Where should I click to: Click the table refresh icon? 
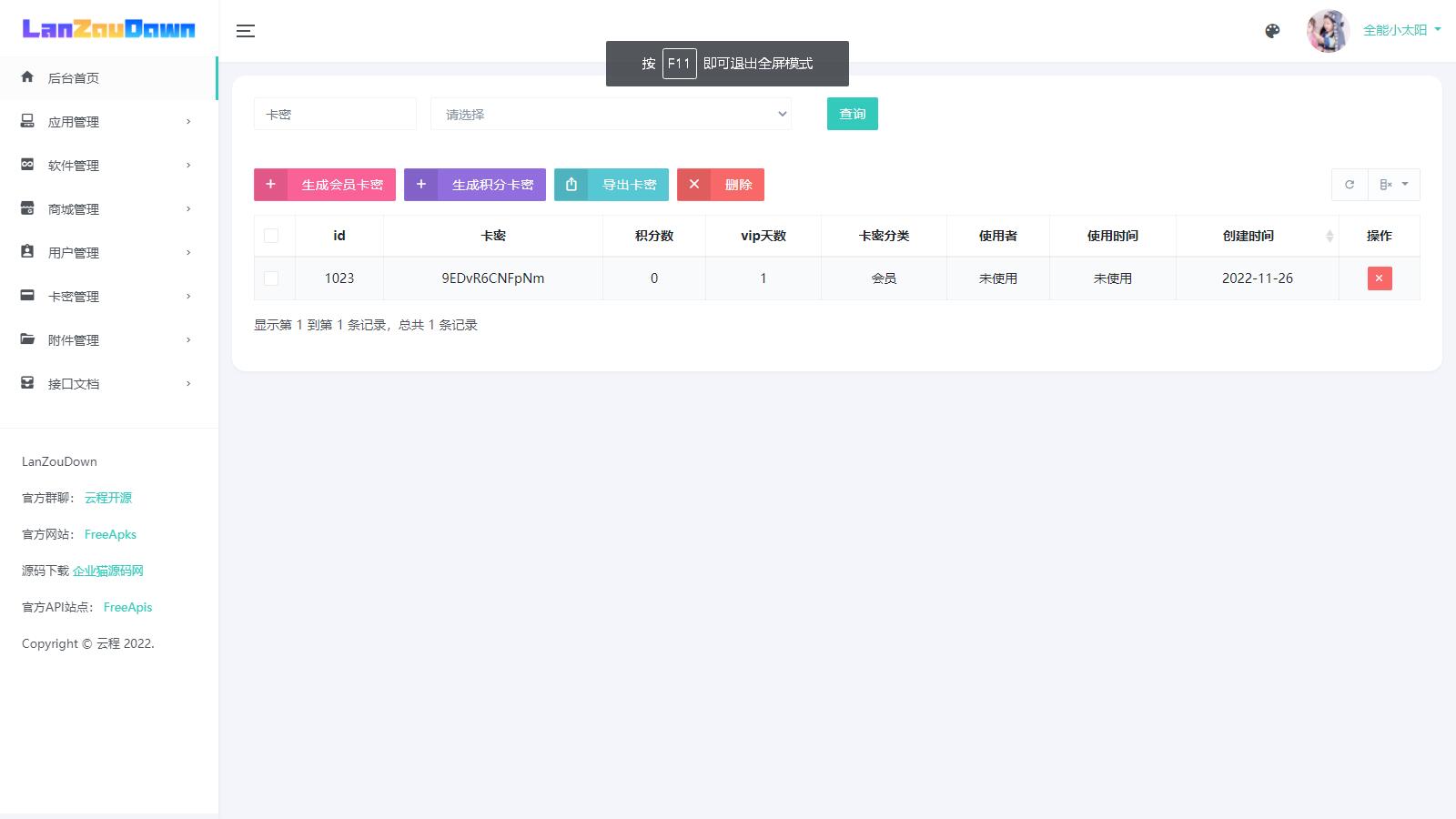tap(1350, 185)
